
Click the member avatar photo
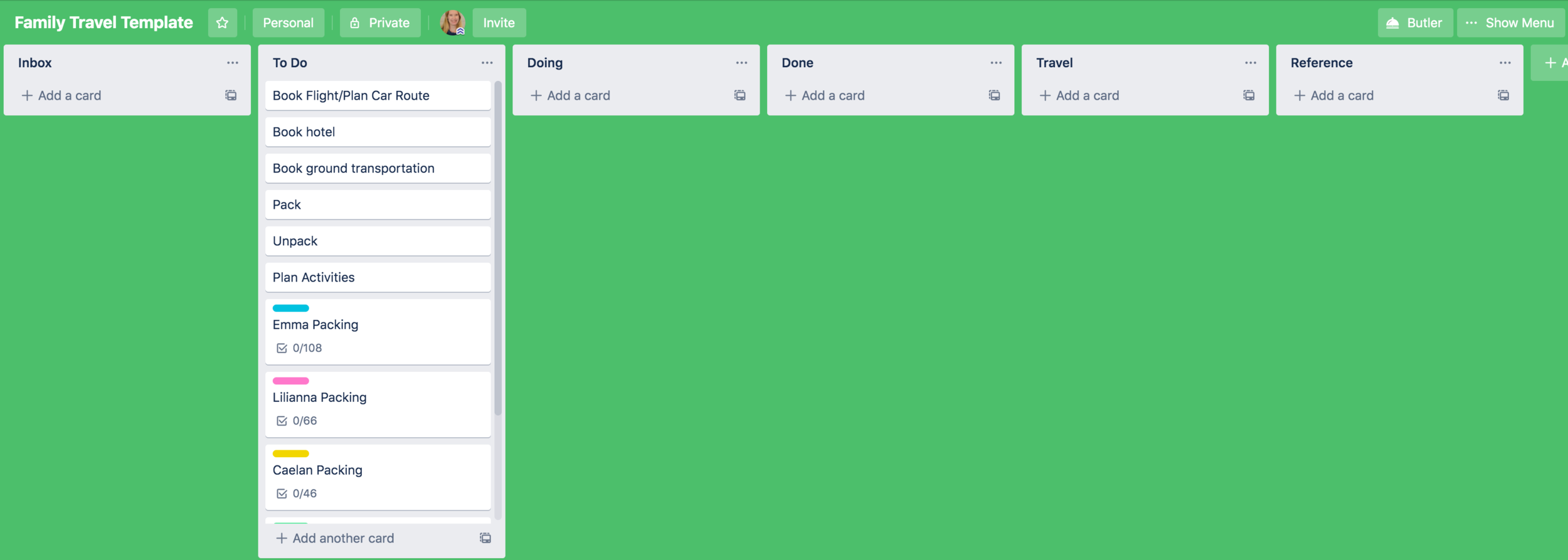tap(452, 23)
